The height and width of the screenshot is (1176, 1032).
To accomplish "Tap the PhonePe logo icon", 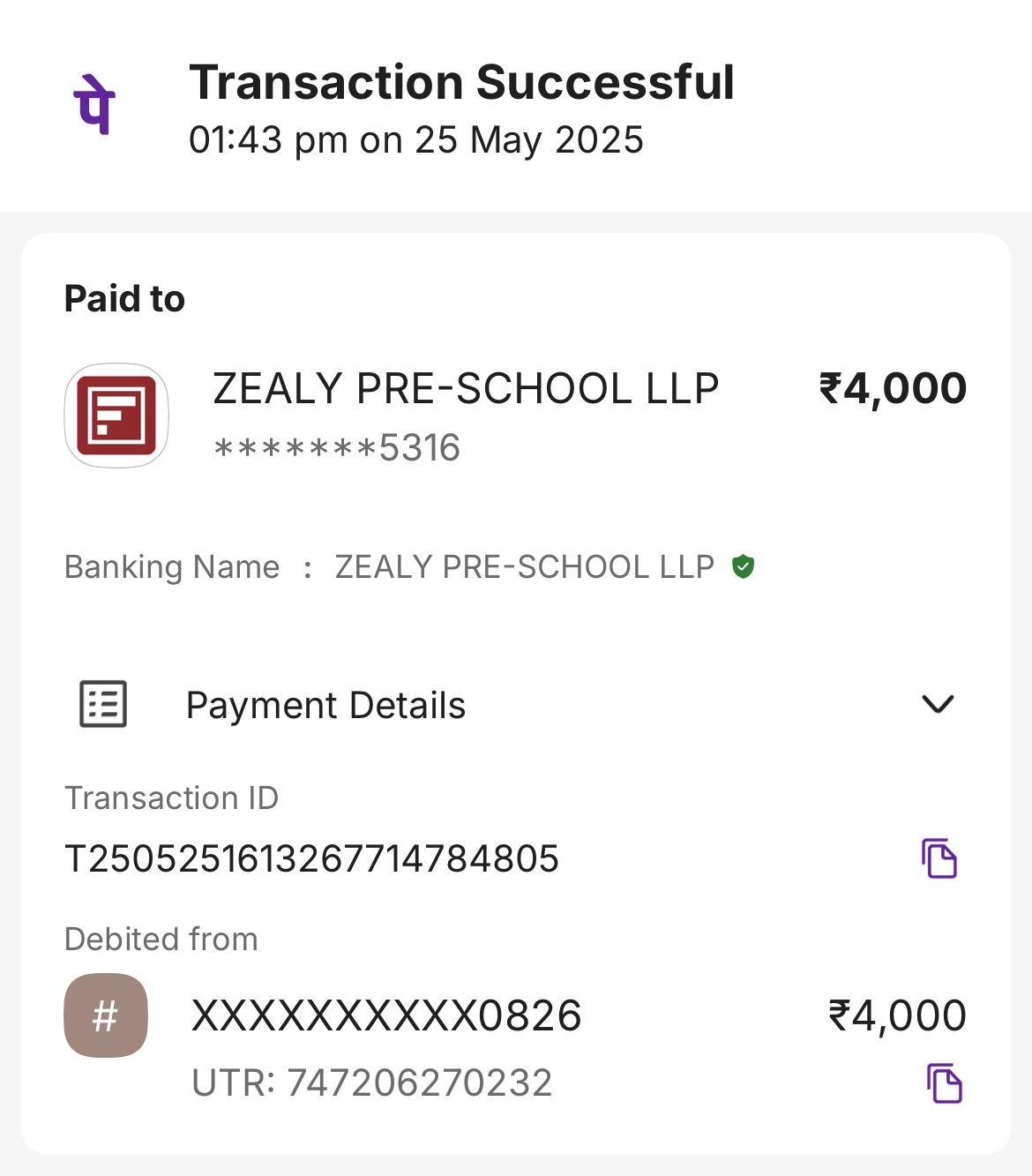I will point(94,105).
